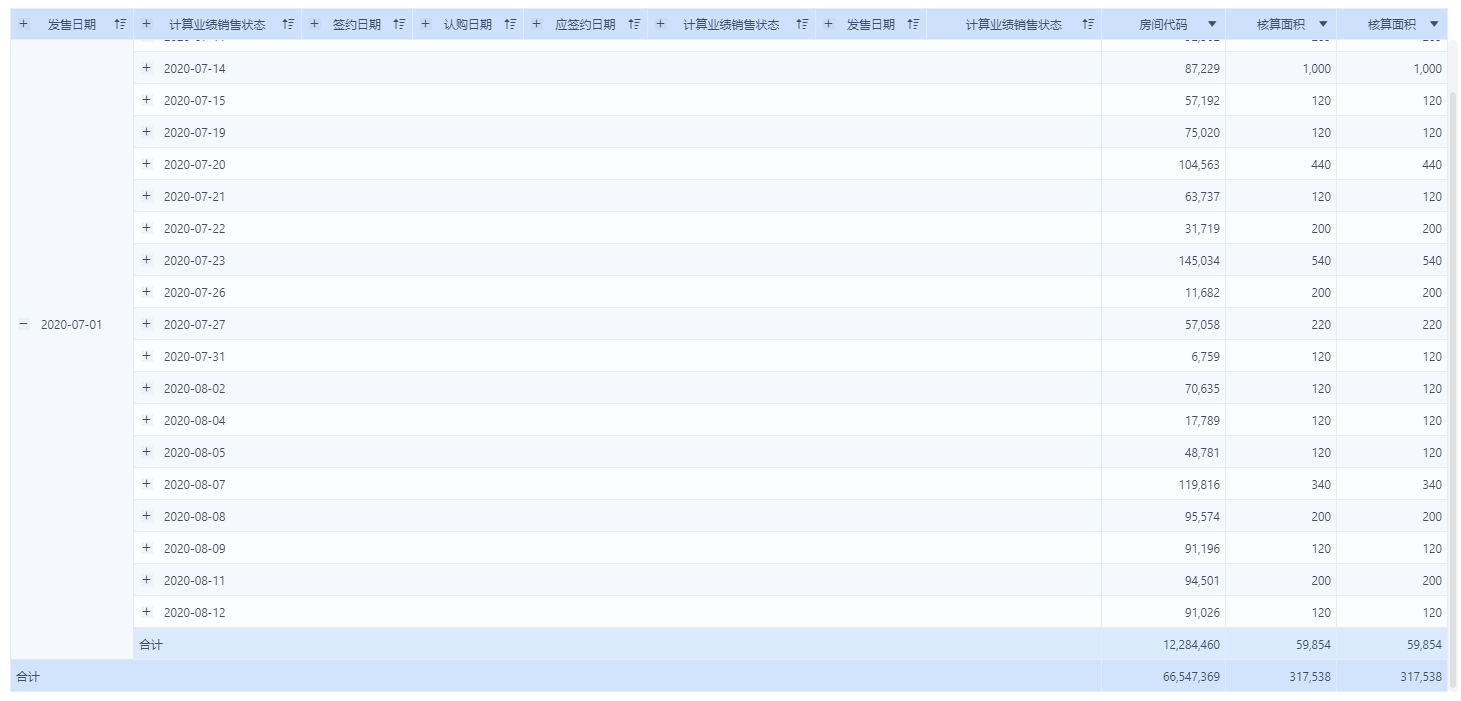Image resolution: width=1461 pixels, height=701 pixels.
Task: Sort the 应签约日期 column
Action: [634, 24]
